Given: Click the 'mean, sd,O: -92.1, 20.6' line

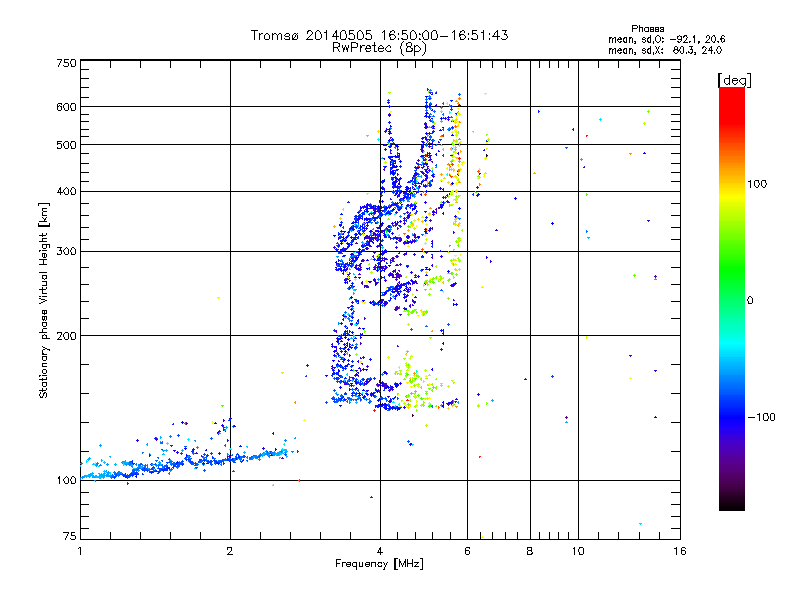Looking at the screenshot, I should click(666, 39).
